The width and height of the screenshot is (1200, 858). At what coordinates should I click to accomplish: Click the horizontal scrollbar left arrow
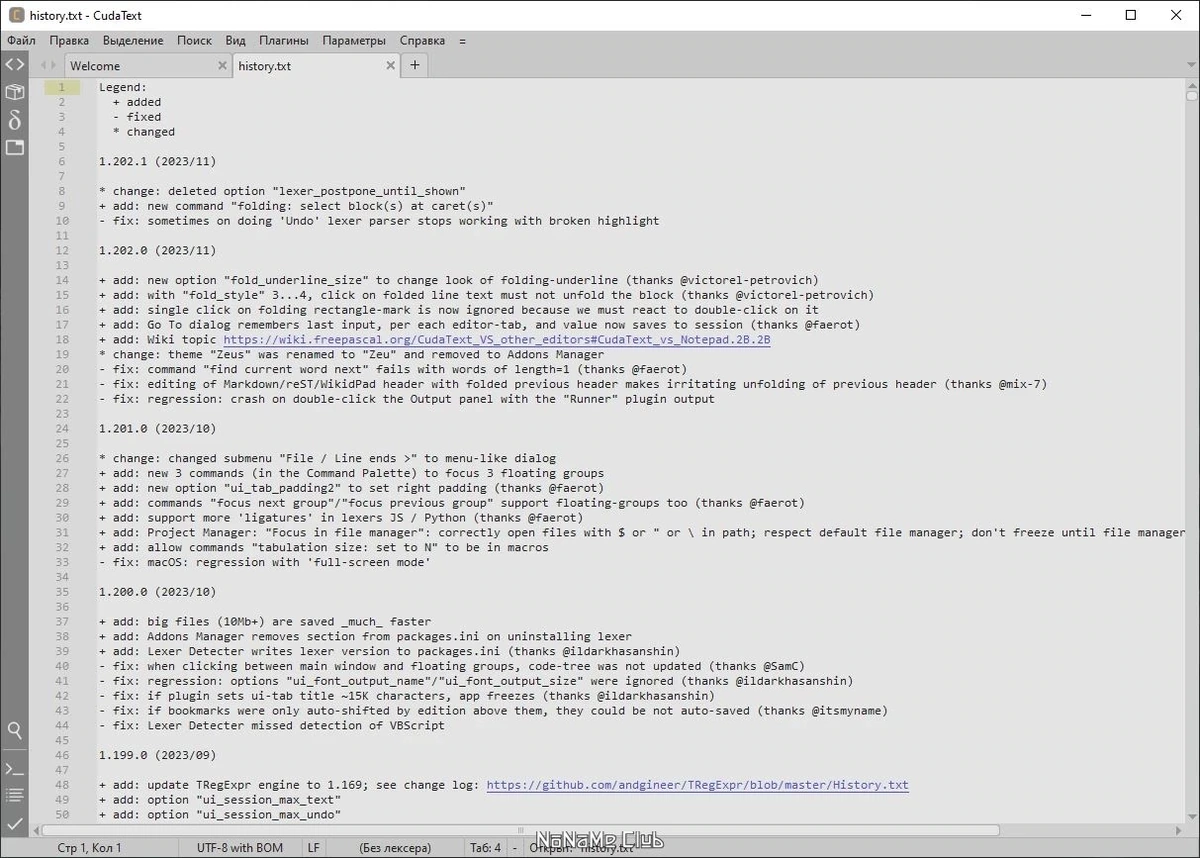pos(35,831)
